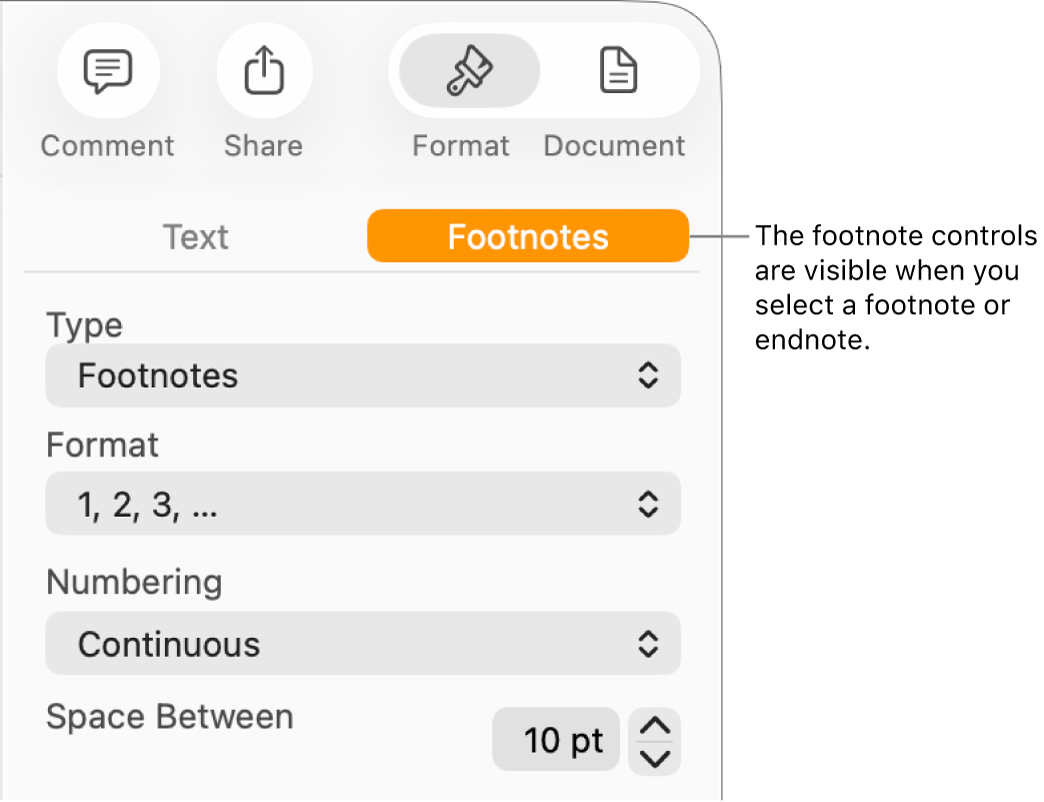Click the 10 pt value field
Screen dimensions: 1044x802
point(556,739)
